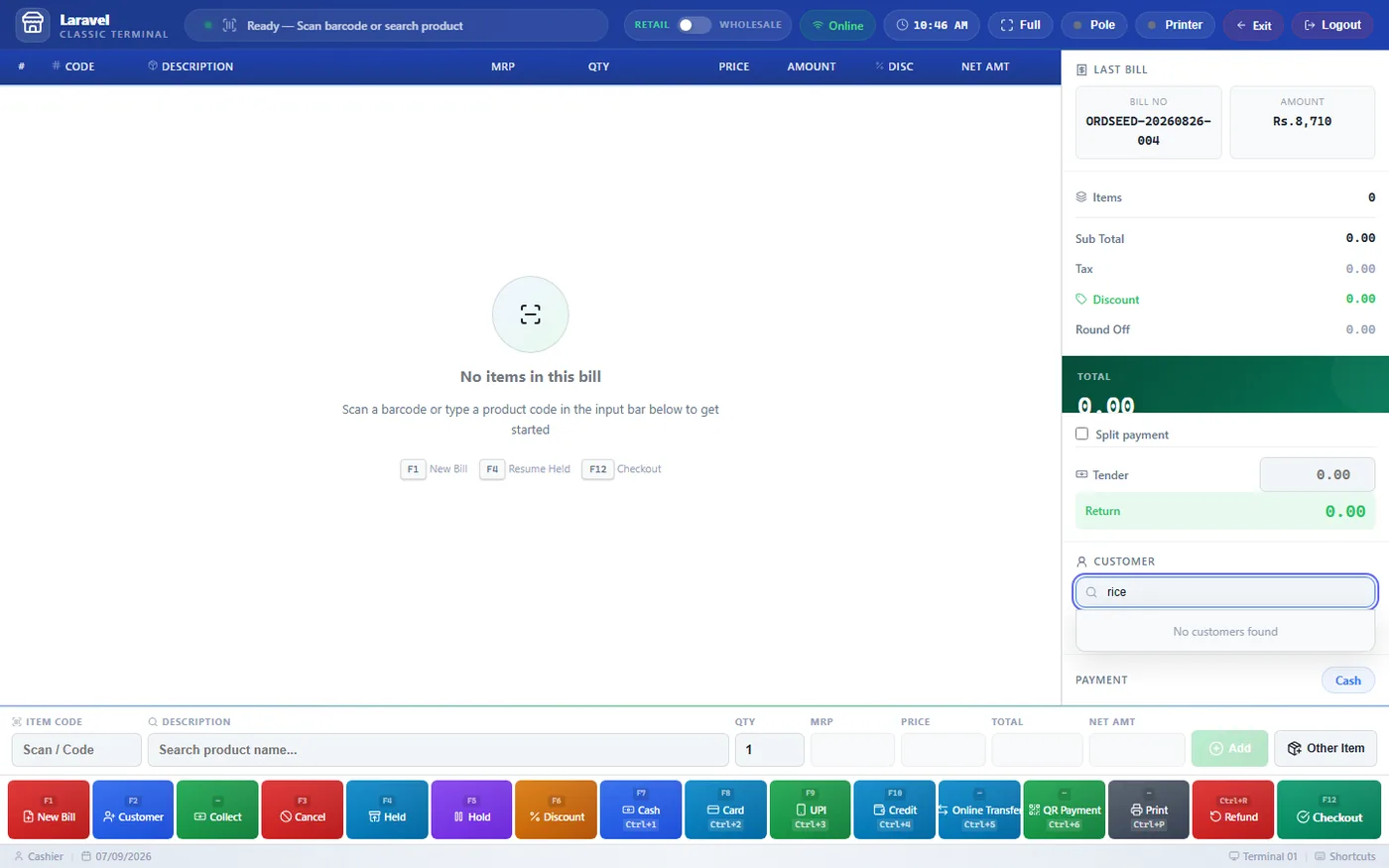This screenshot has height=868, width=1389.
Task: Click the Laravel store logo icon
Action: click(33, 25)
